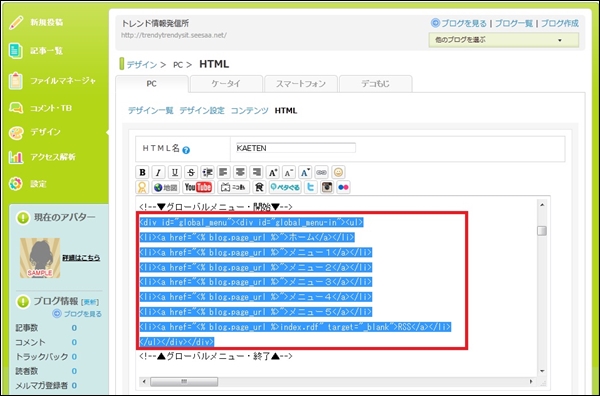This screenshot has height=396, width=600.
Task: Open 新規投稿 in sidebar
Action: [x=47, y=23]
